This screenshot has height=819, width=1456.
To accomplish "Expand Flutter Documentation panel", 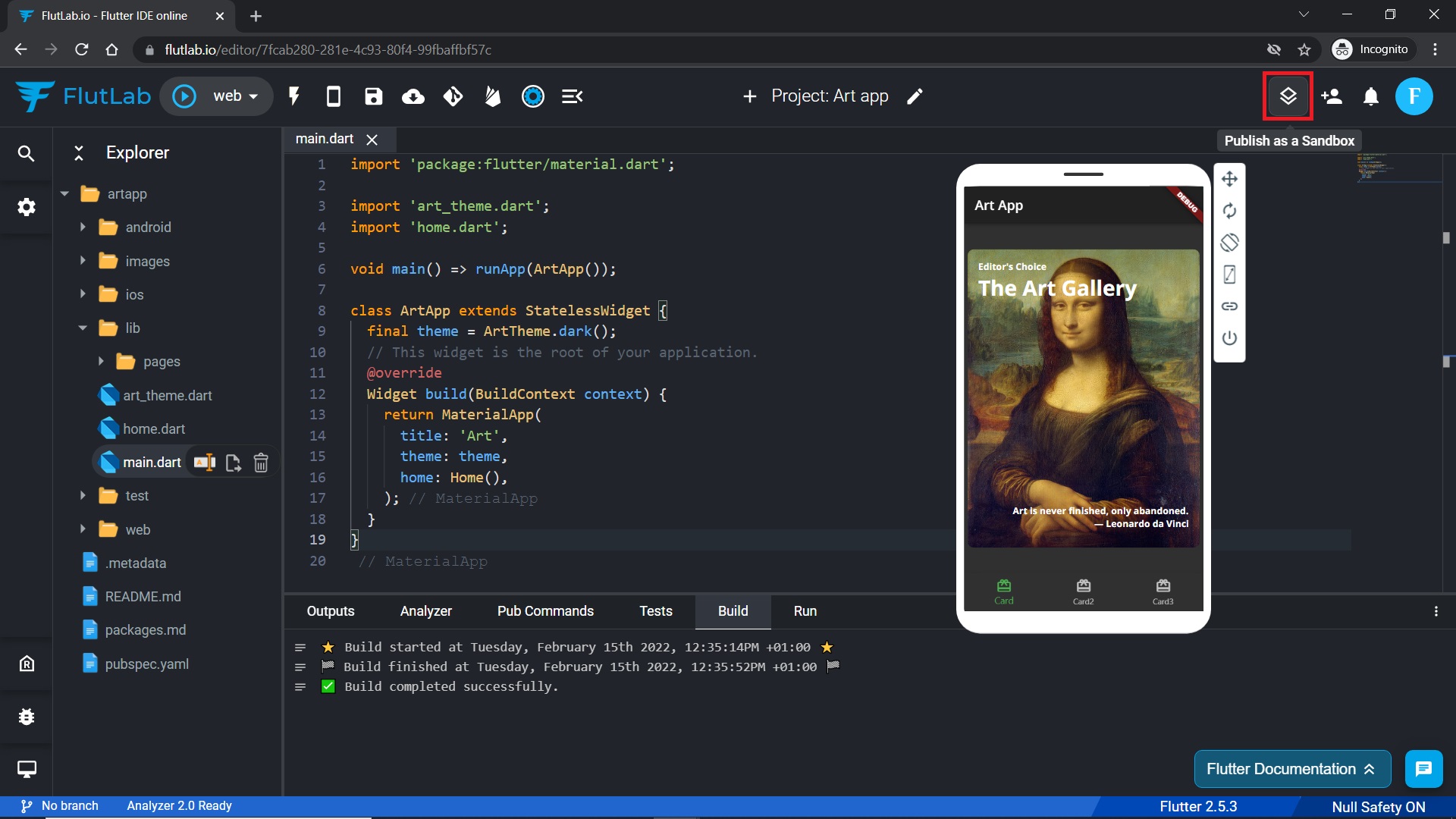I will tap(1292, 769).
